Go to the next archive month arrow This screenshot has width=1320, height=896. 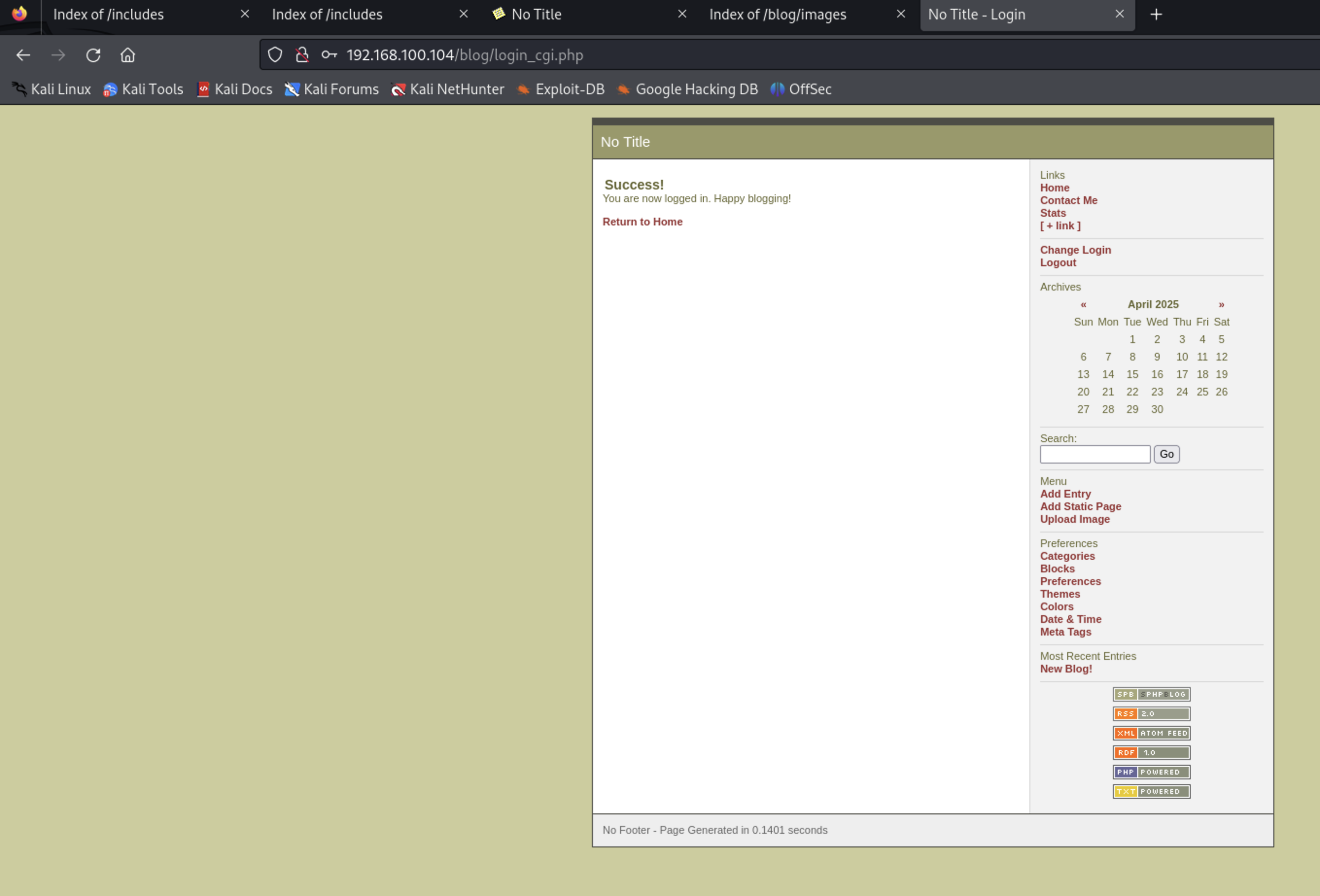[1221, 304]
